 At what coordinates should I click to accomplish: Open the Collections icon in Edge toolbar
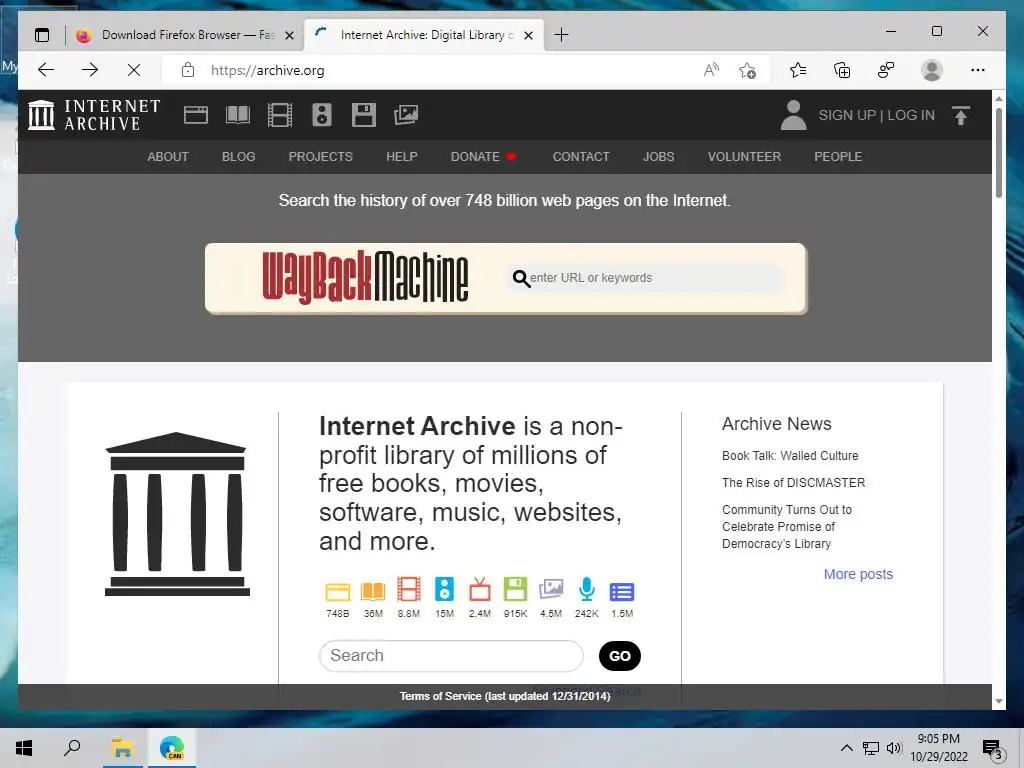click(x=842, y=70)
